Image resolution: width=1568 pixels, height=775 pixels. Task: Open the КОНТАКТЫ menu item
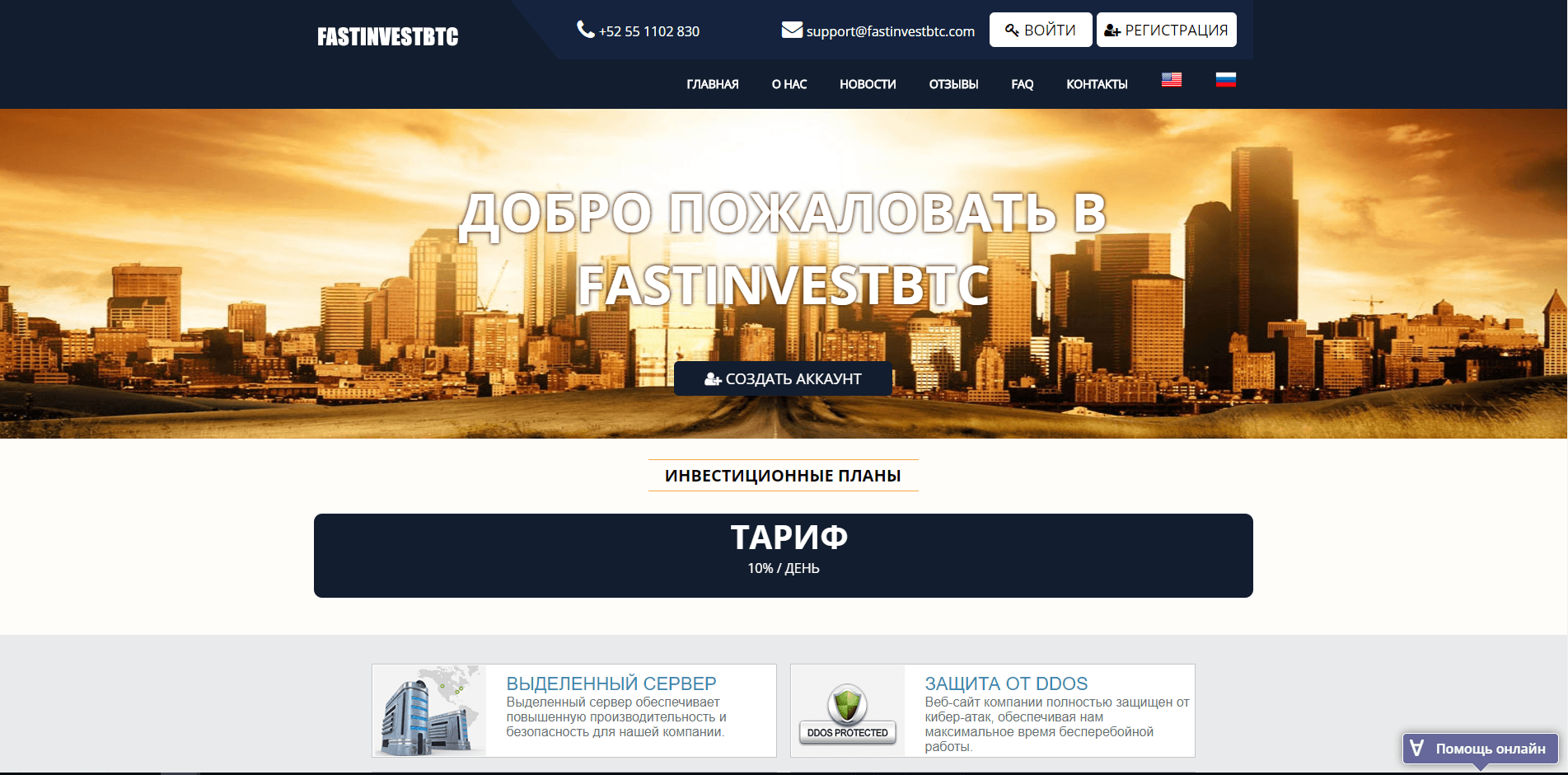(1098, 84)
